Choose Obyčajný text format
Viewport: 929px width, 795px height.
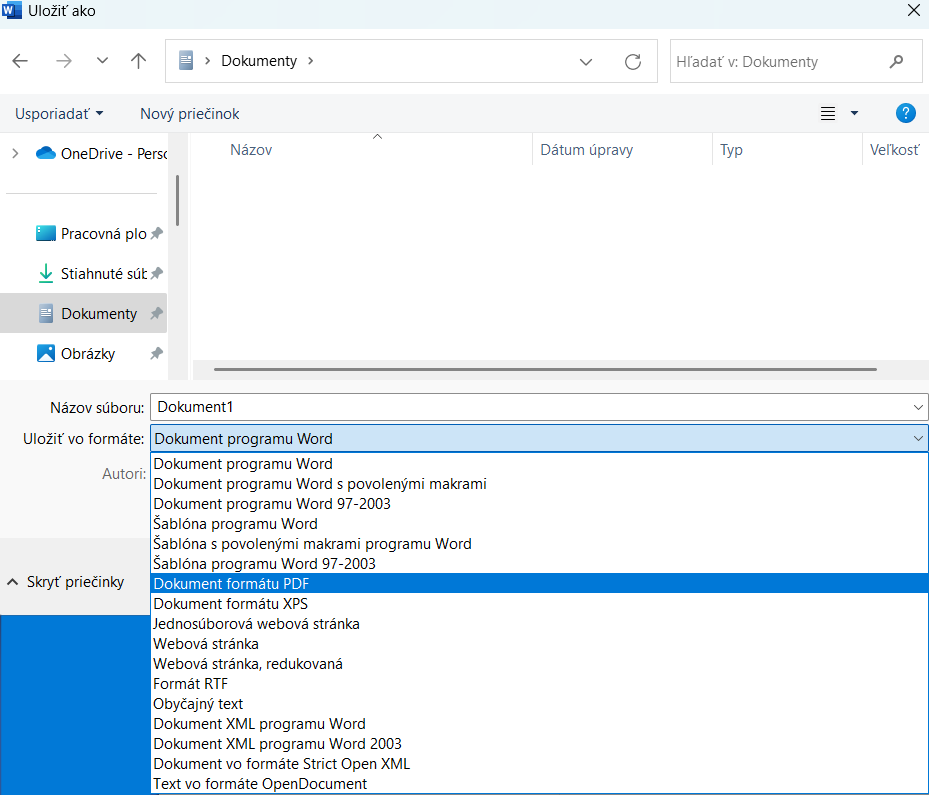tap(539, 704)
